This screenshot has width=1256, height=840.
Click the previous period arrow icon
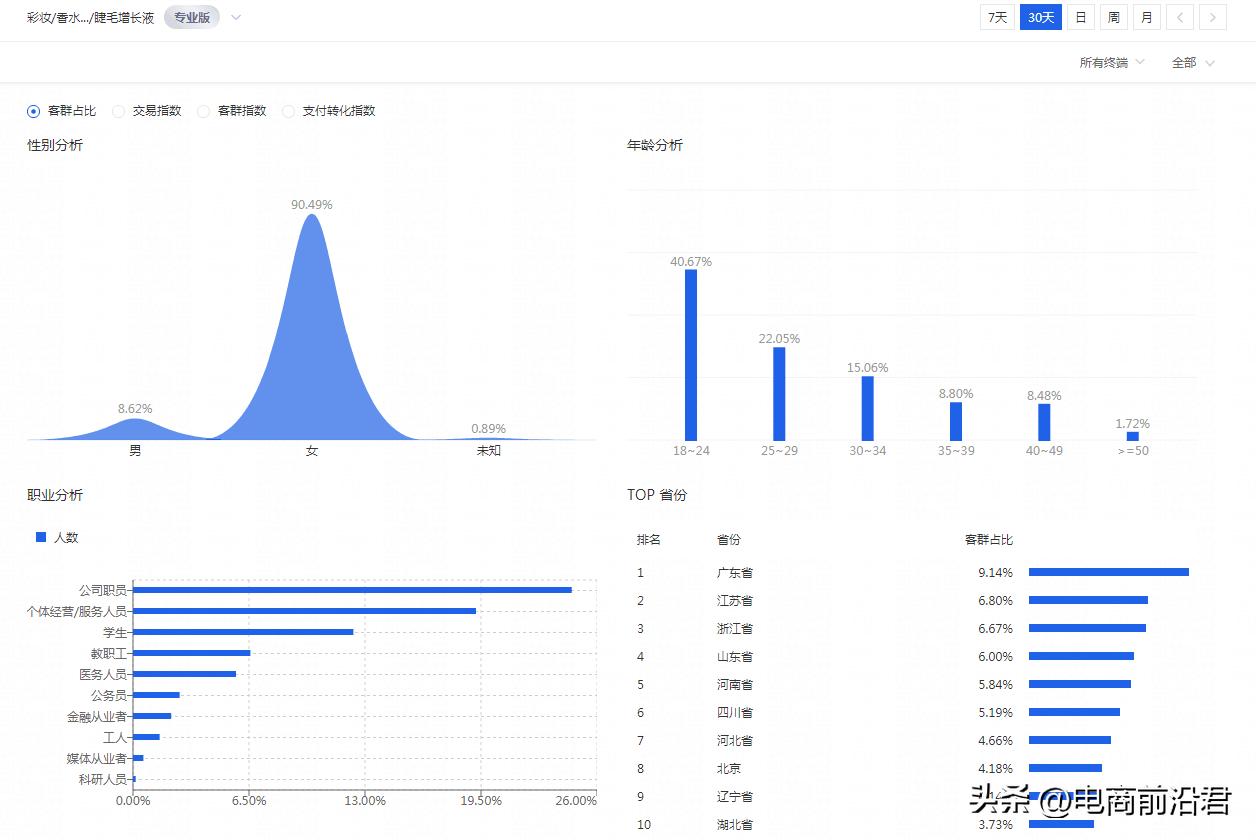1180,17
